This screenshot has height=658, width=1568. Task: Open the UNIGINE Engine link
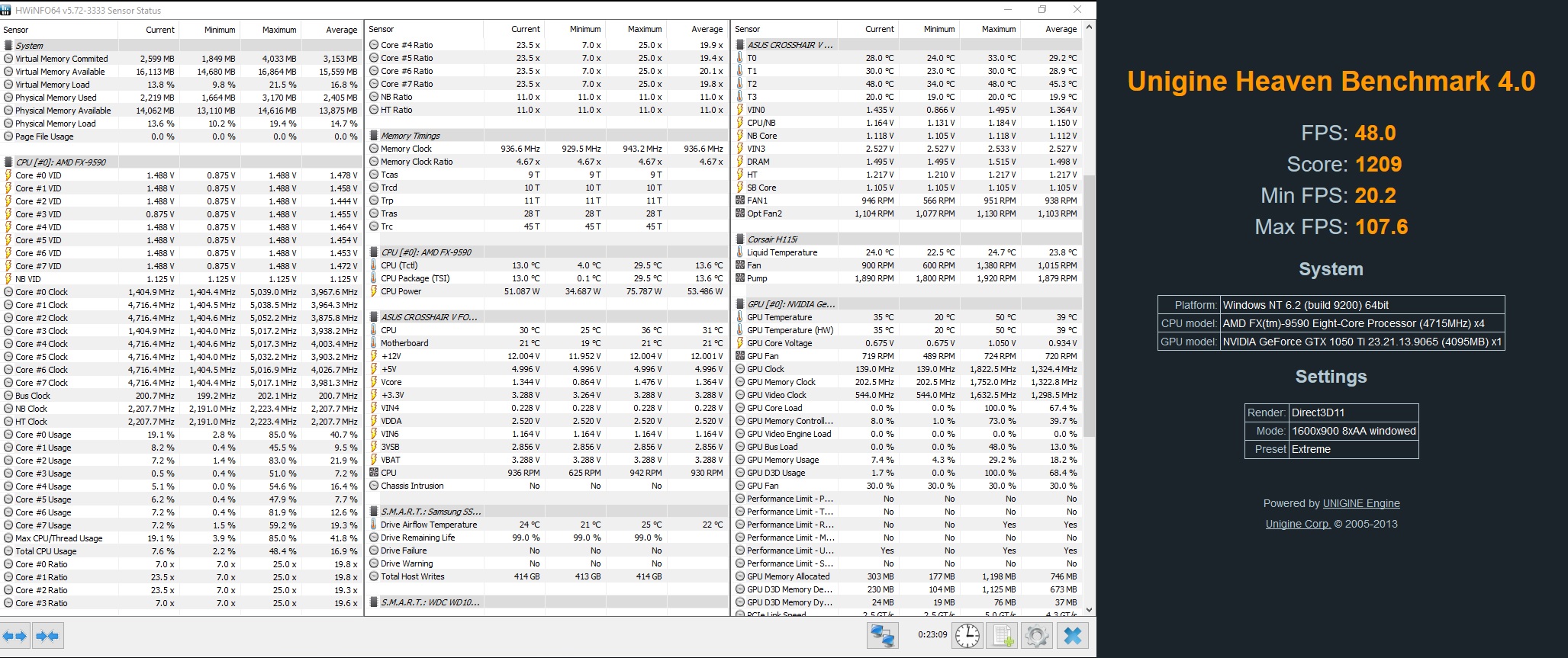click(1361, 503)
